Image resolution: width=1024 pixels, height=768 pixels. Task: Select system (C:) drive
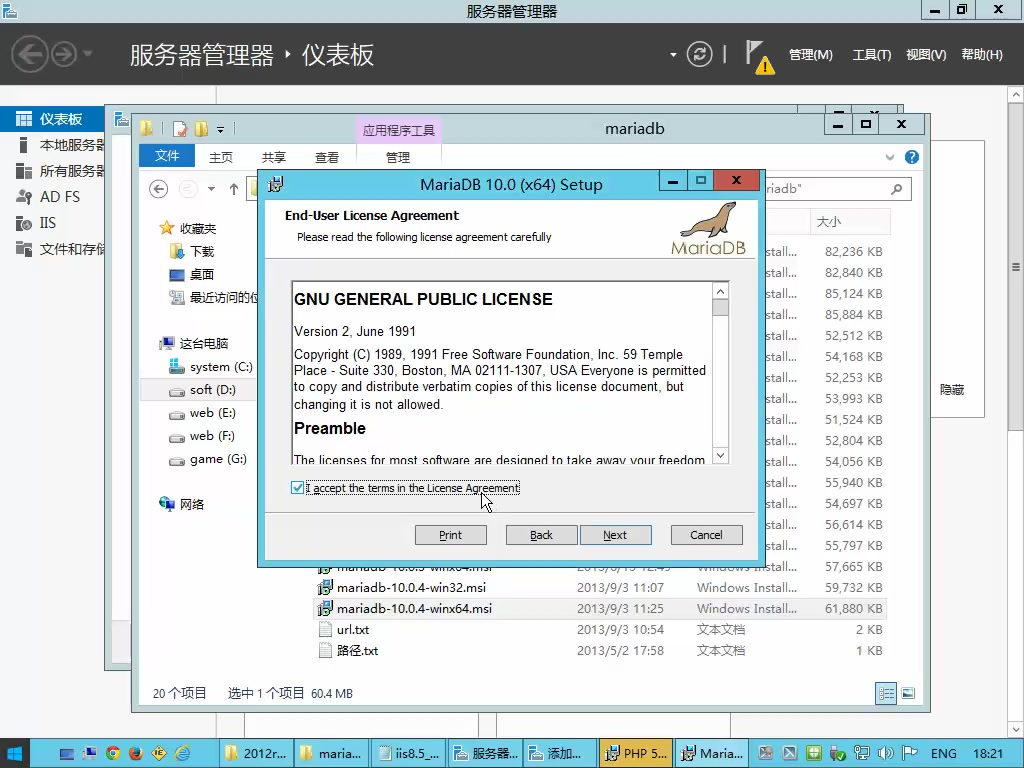221,367
